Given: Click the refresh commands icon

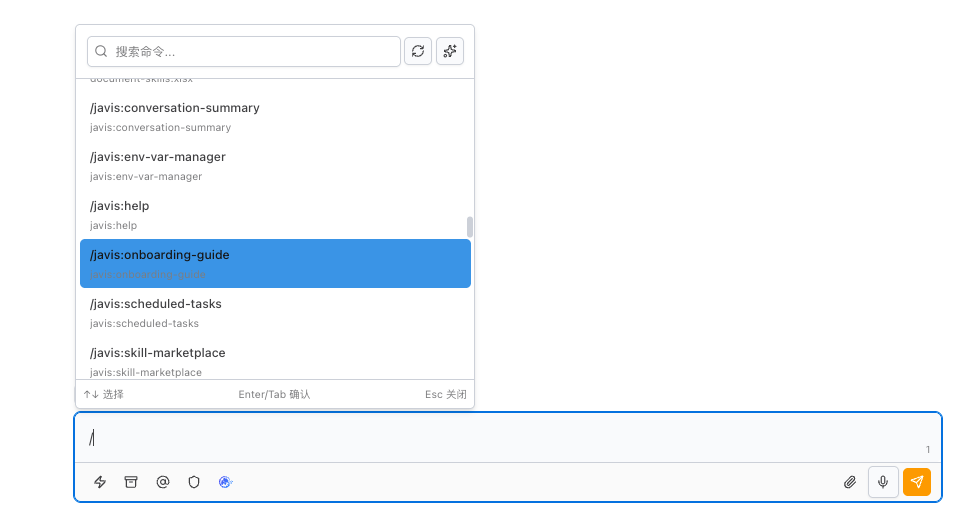Looking at the screenshot, I should pyautogui.click(x=418, y=51).
